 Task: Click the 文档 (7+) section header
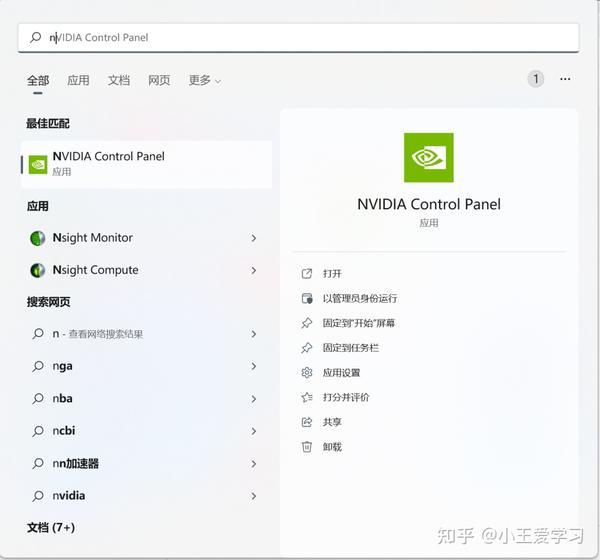tap(51, 527)
